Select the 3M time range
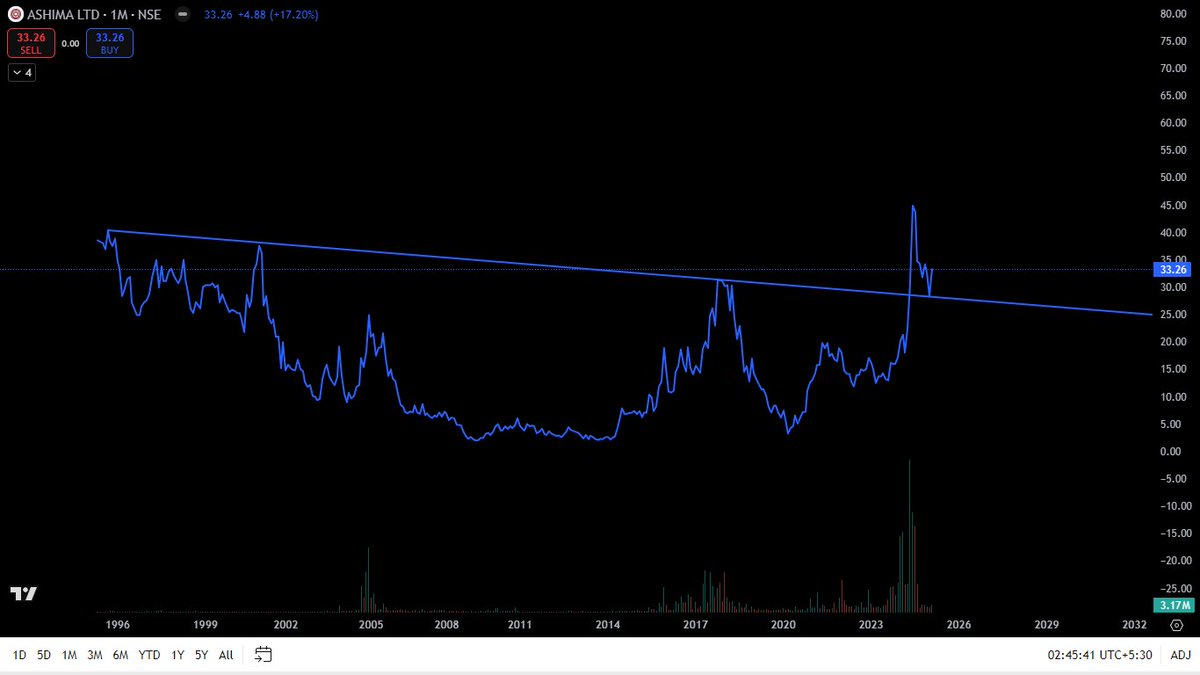Image resolution: width=1200 pixels, height=675 pixels. tap(95, 655)
